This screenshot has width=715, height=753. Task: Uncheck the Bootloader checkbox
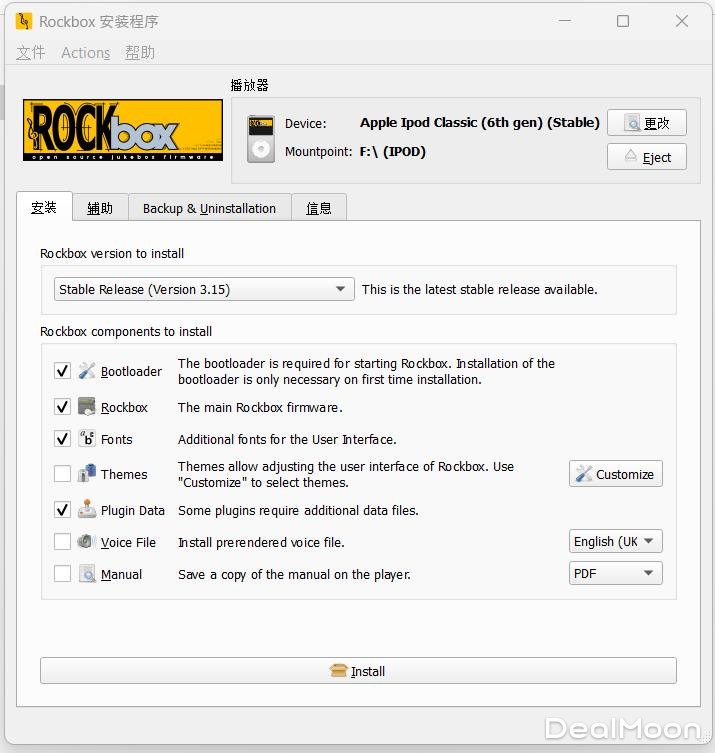tap(62, 371)
